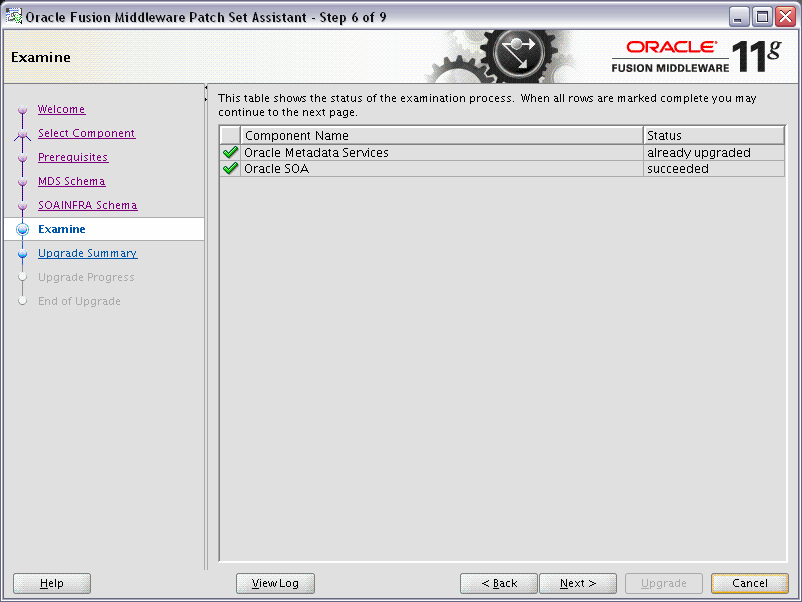Image resolution: width=802 pixels, height=602 pixels.
Task: Click green checkmark beside Oracle Metadata Services
Action: coord(231,152)
